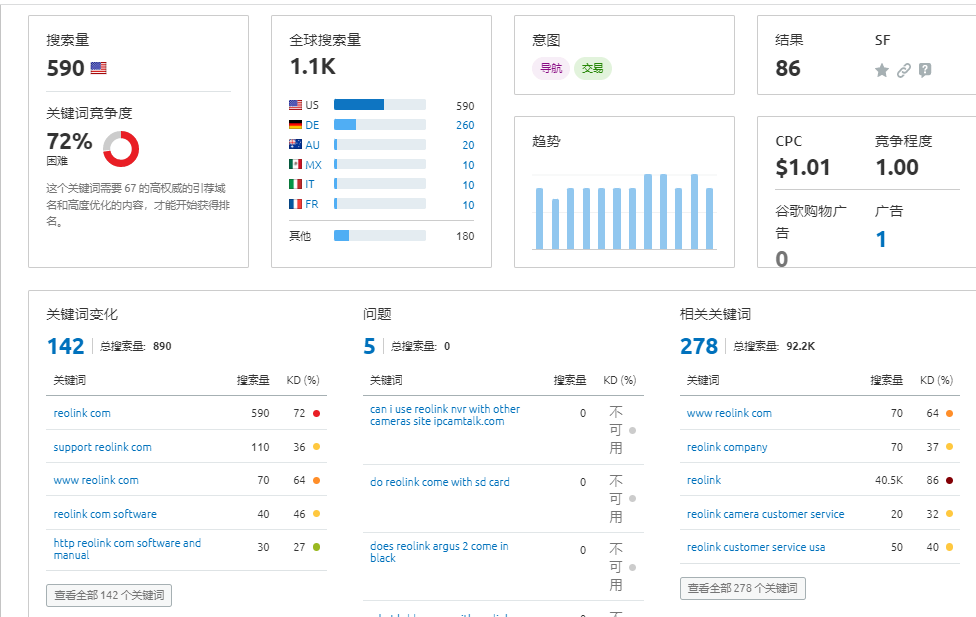Open the reolink com keyword link

coord(82,413)
